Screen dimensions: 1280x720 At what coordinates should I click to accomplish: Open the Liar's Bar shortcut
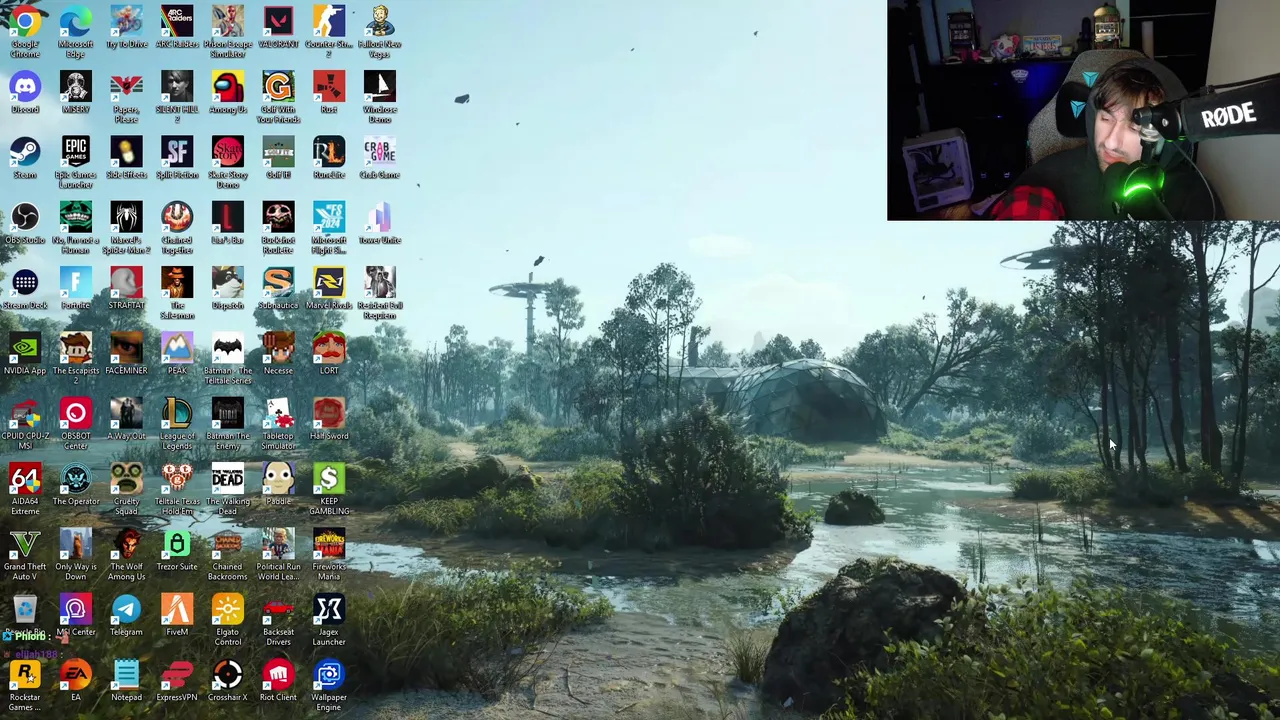[x=228, y=223]
